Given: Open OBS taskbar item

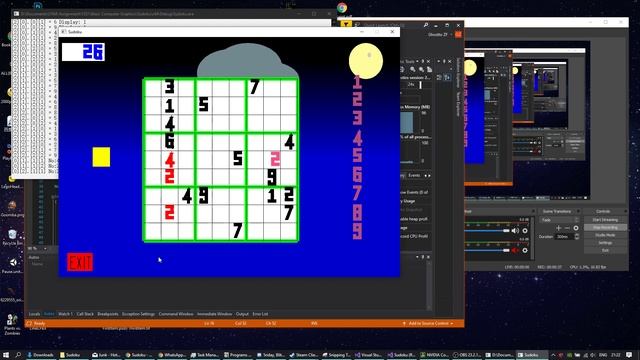Looking at the screenshot, I should pos(467,355).
